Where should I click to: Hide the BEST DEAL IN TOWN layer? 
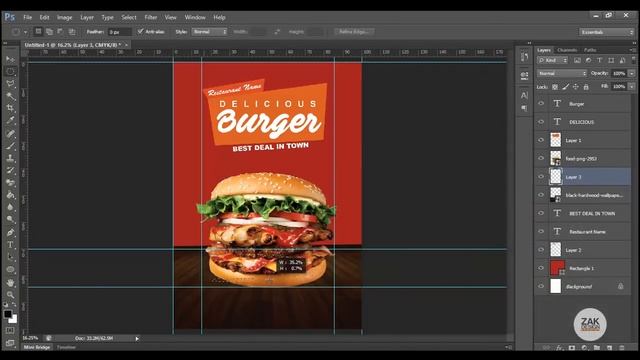(541, 213)
